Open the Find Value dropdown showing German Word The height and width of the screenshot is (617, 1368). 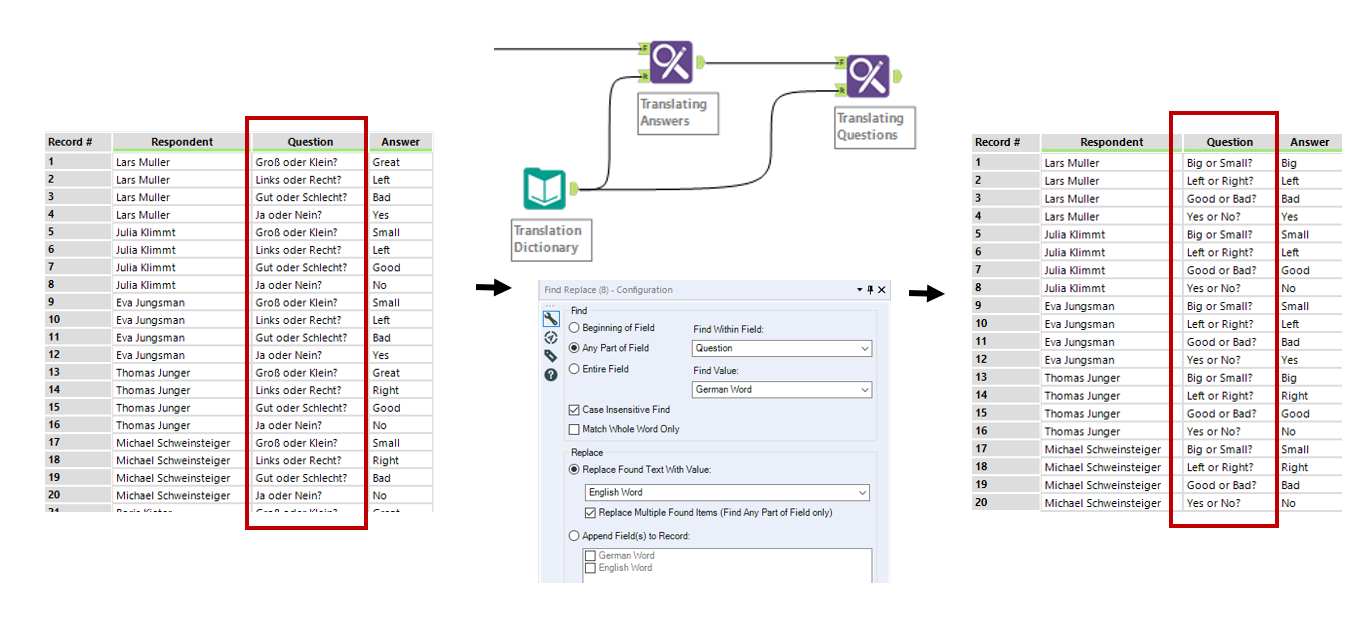pyautogui.click(x=781, y=389)
